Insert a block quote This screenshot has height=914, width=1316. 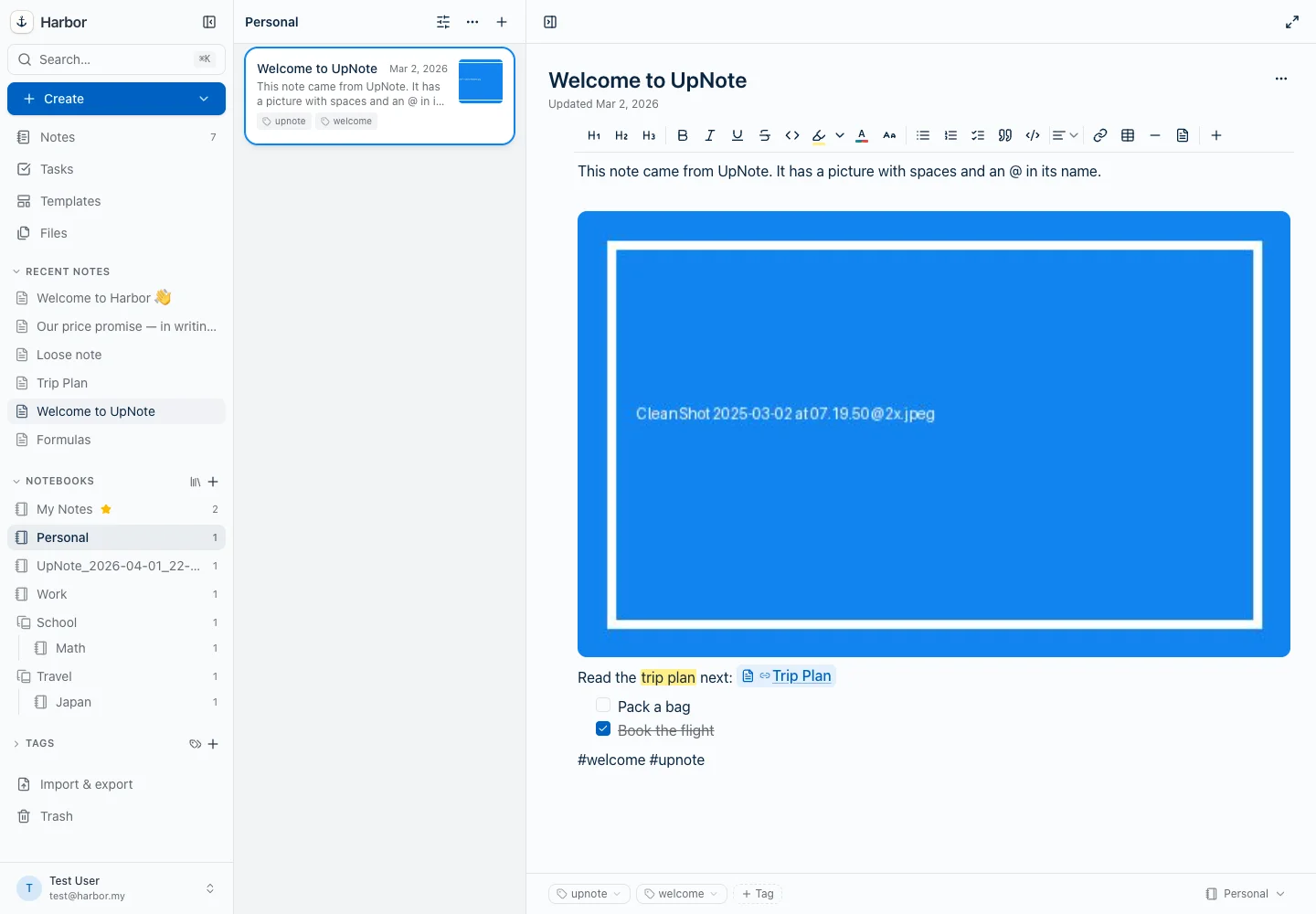click(x=1005, y=135)
